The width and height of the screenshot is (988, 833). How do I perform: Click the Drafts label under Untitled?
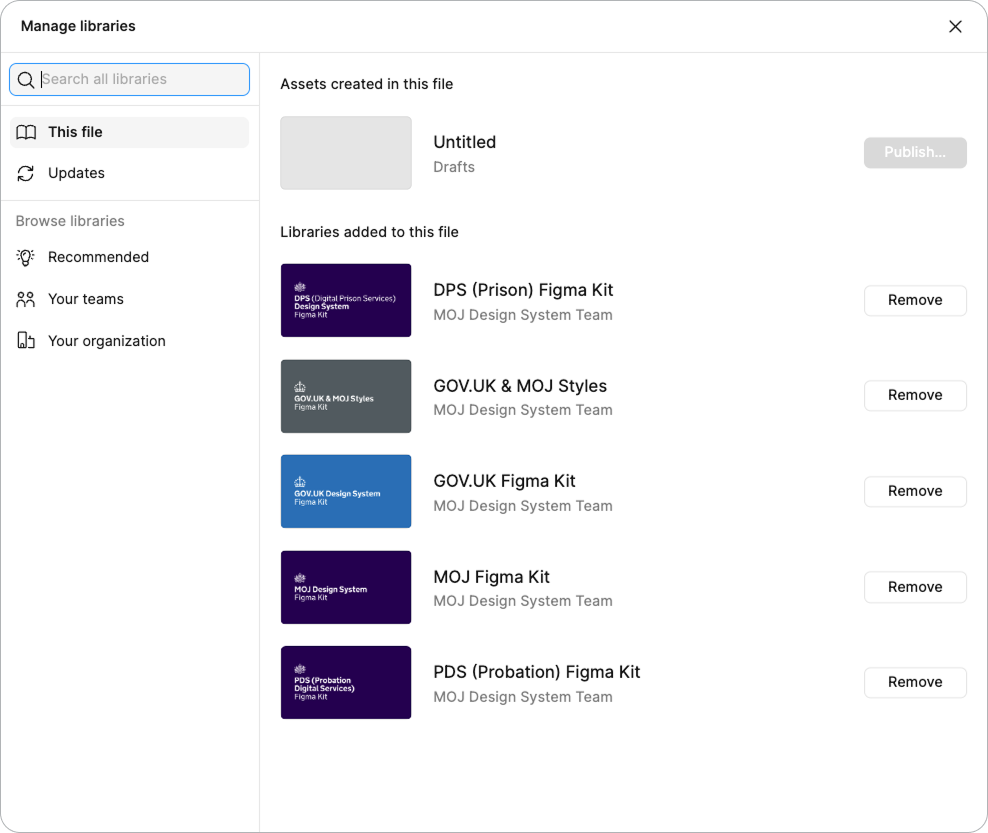click(x=454, y=167)
